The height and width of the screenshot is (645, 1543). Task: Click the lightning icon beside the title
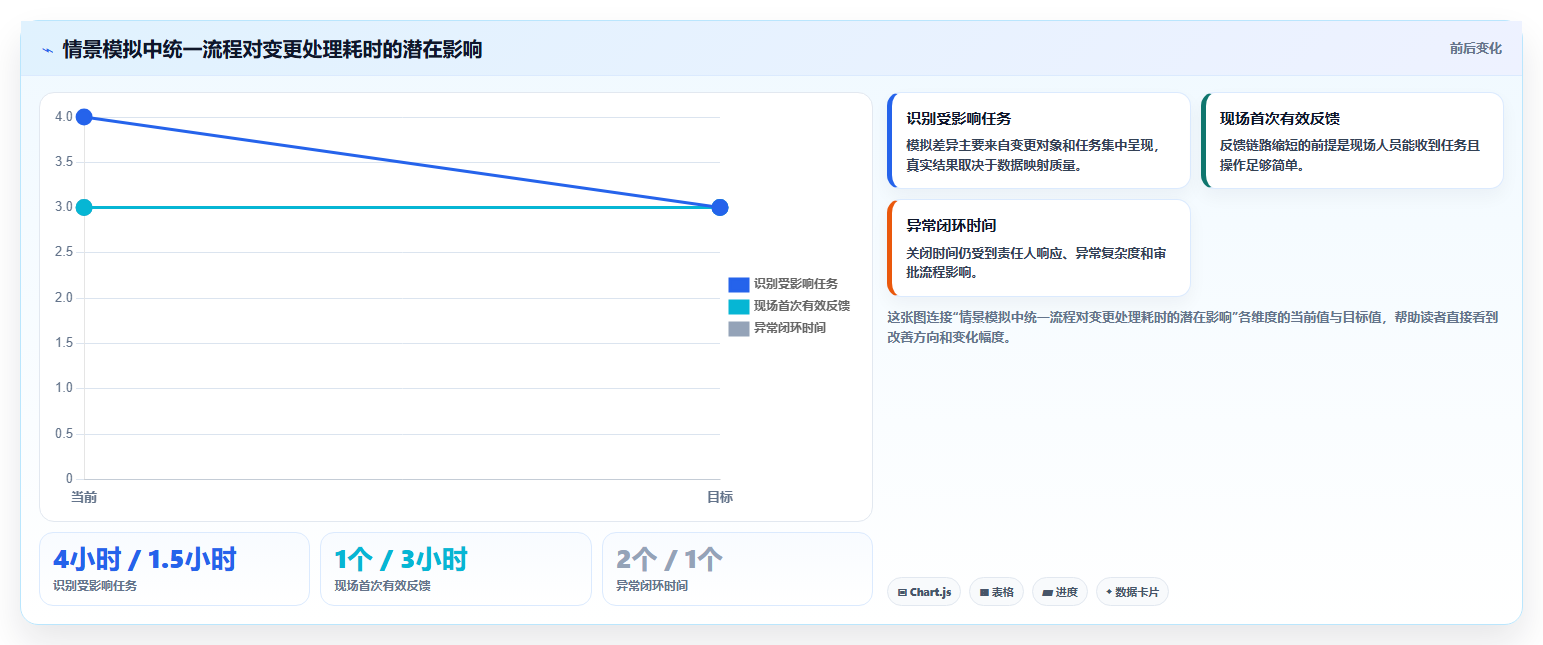47,49
